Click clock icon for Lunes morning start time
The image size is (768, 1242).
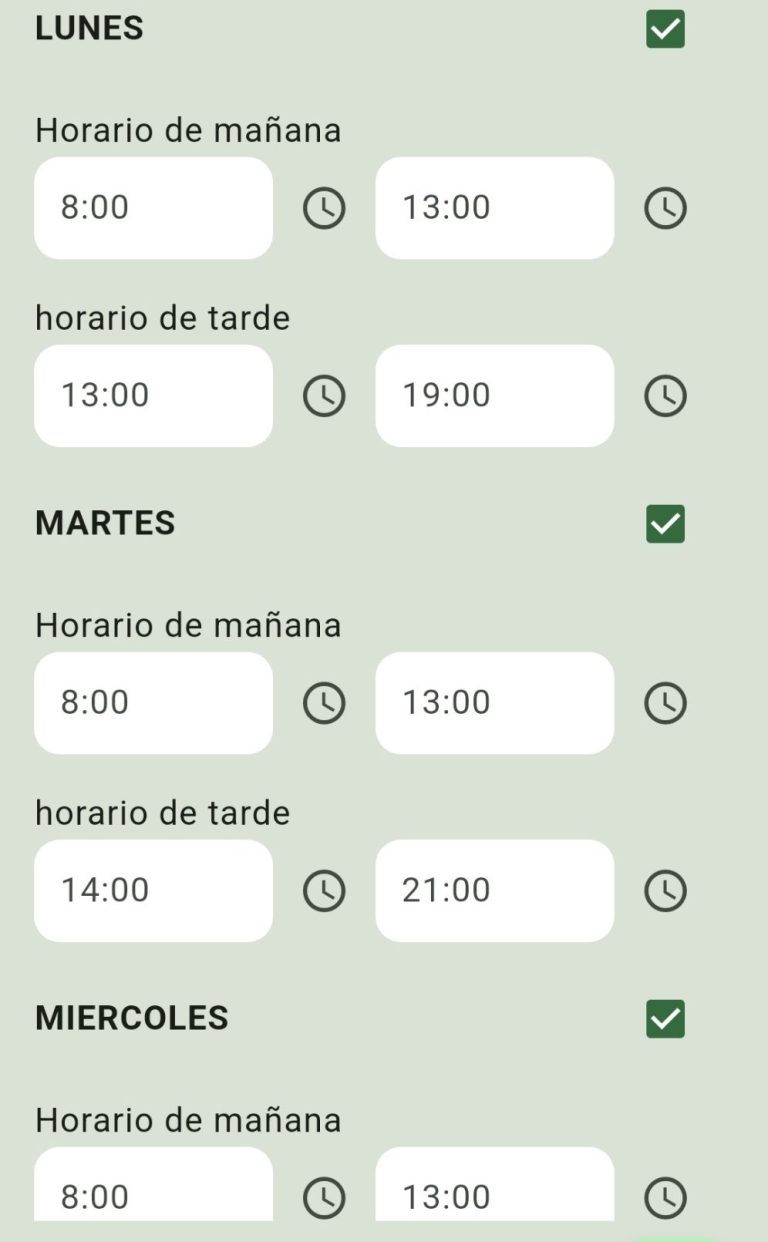[324, 209]
